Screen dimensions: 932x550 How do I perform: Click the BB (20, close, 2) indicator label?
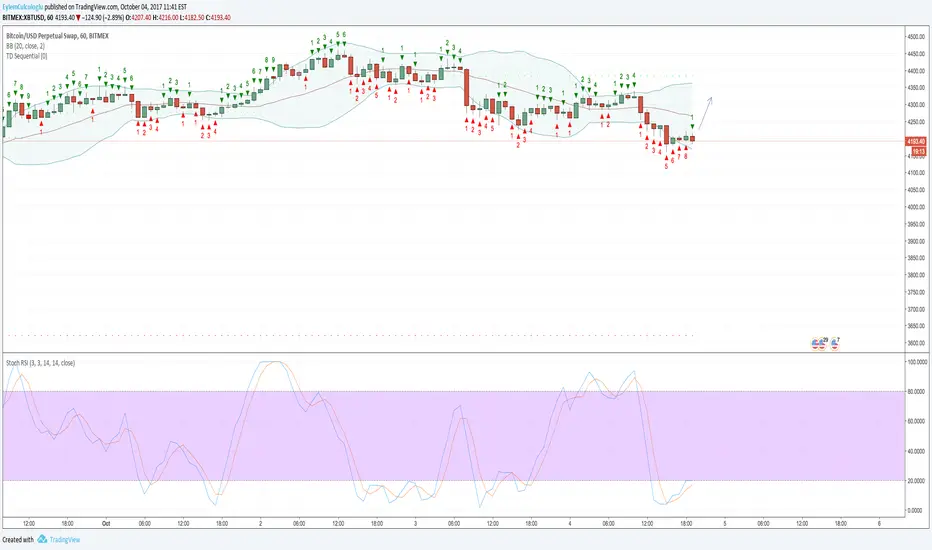tap(26, 46)
